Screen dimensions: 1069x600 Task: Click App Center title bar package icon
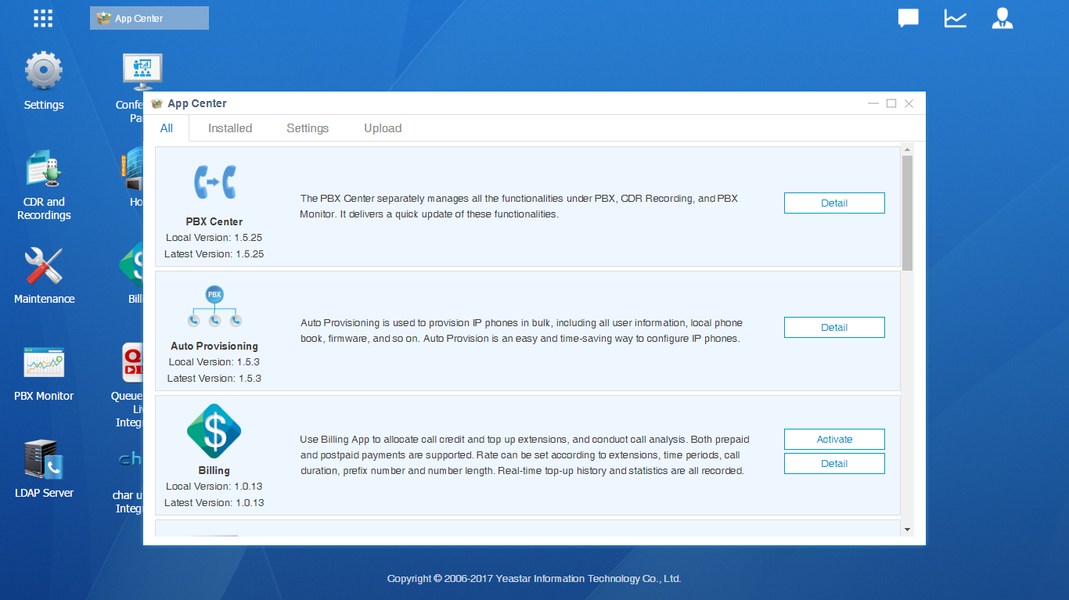(157, 104)
